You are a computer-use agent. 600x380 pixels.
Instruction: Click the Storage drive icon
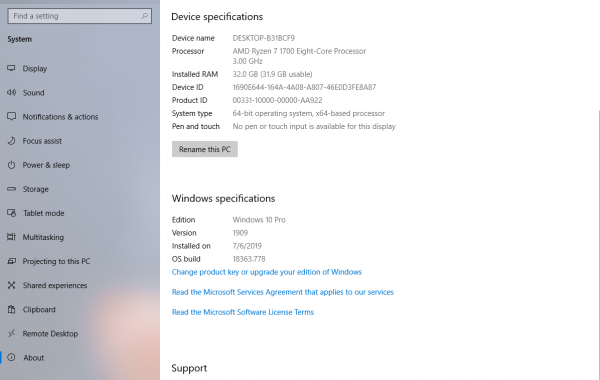11,189
